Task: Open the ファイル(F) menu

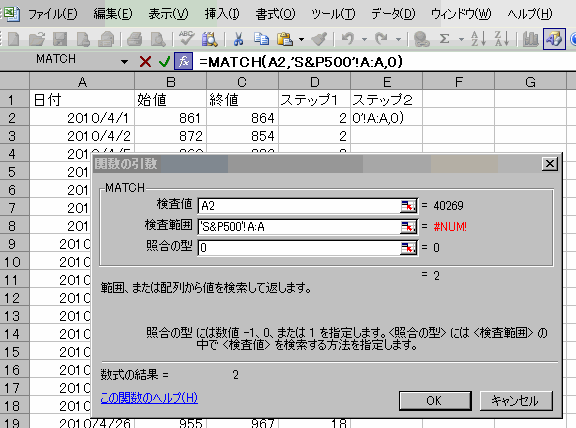Action: [x=53, y=14]
